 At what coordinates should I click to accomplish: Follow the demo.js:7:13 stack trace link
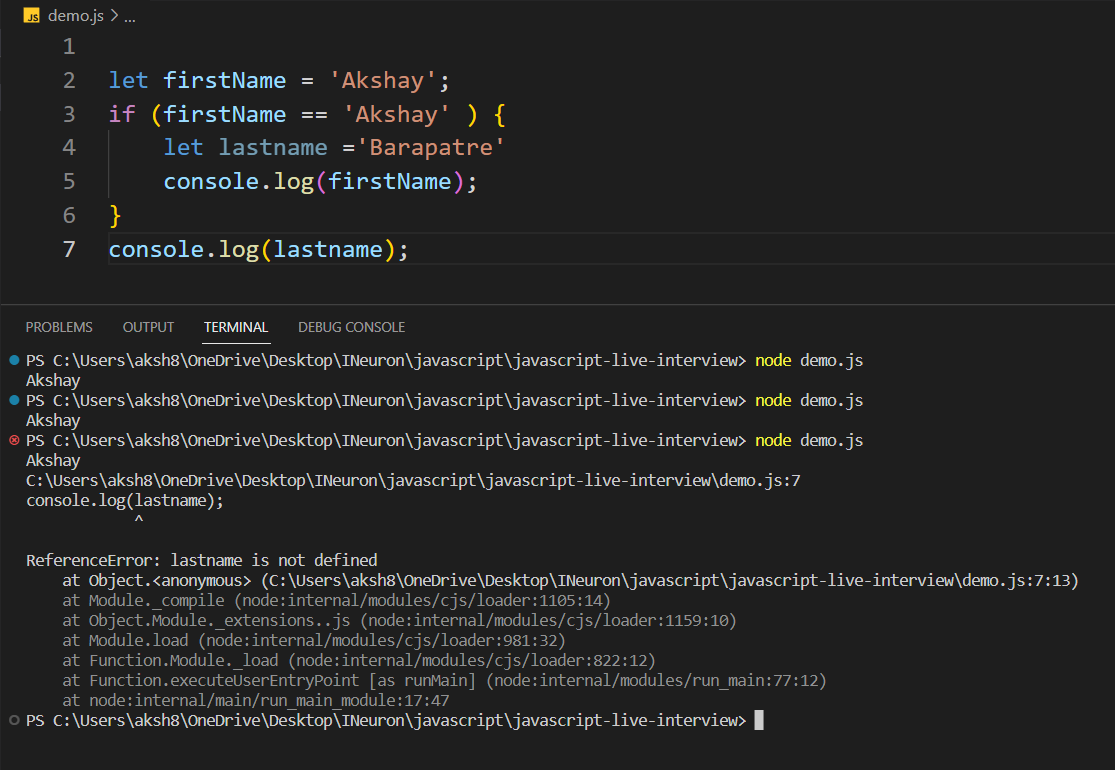click(x=669, y=580)
